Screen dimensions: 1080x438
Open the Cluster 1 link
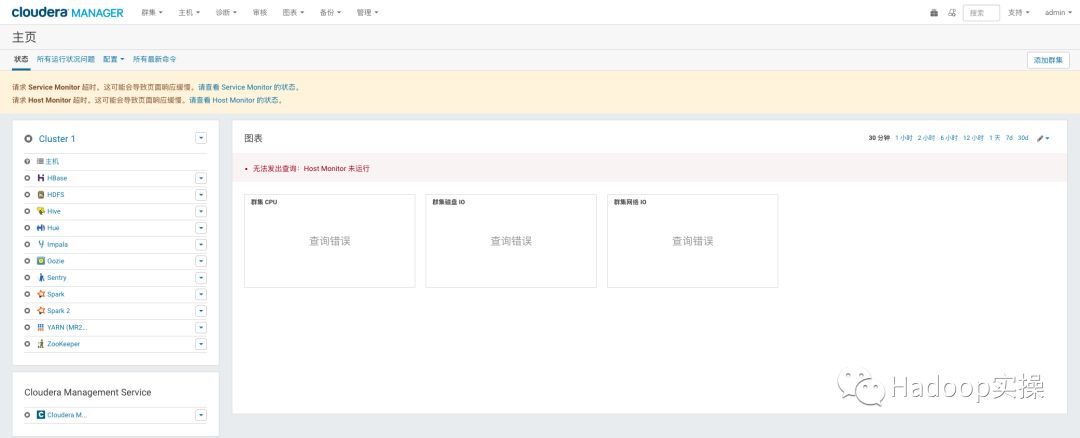[x=57, y=138]
